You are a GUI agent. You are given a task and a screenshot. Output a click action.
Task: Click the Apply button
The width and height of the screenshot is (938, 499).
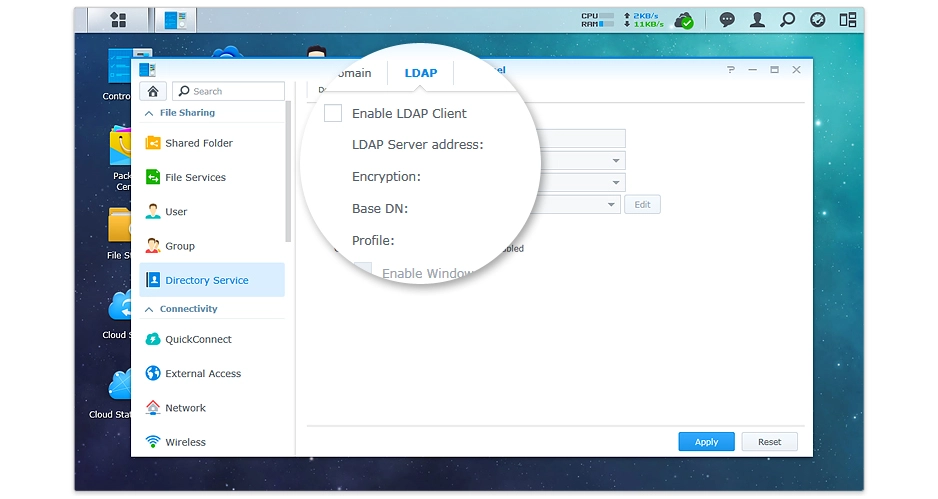tap(706, 442)
